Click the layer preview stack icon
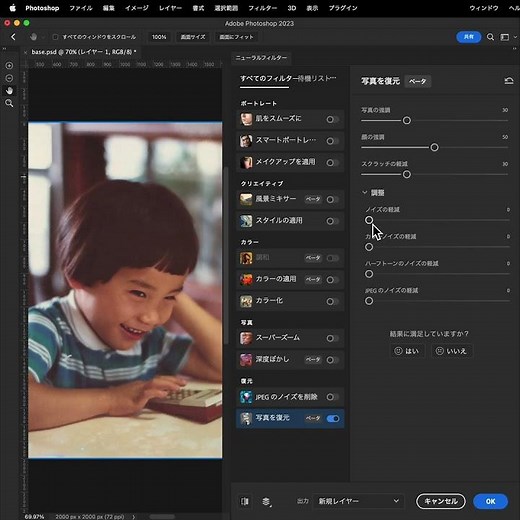Image resolution: width=520 pixels, height=520 pixels. pos(266,501)
